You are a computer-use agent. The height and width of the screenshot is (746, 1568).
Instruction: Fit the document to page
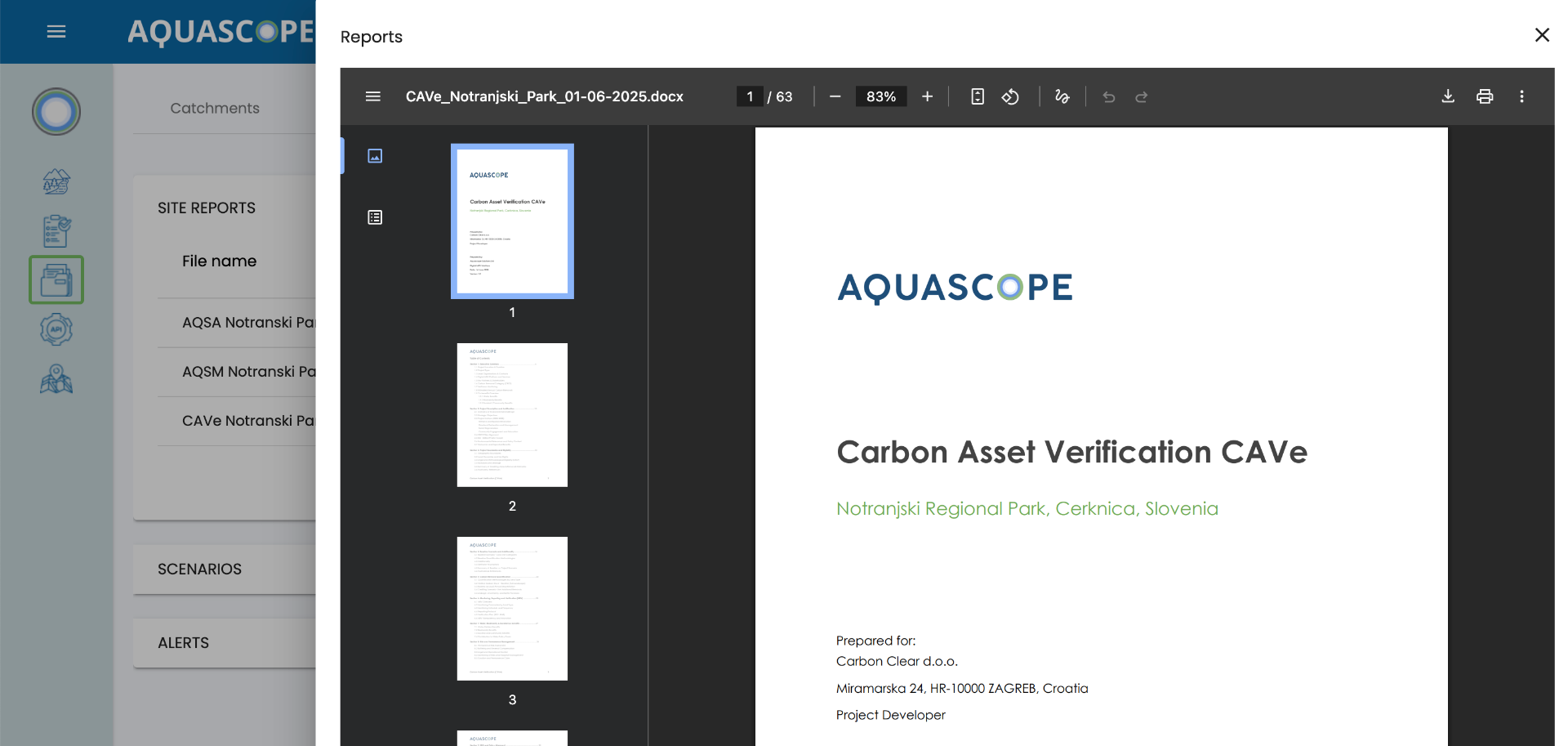978,96
